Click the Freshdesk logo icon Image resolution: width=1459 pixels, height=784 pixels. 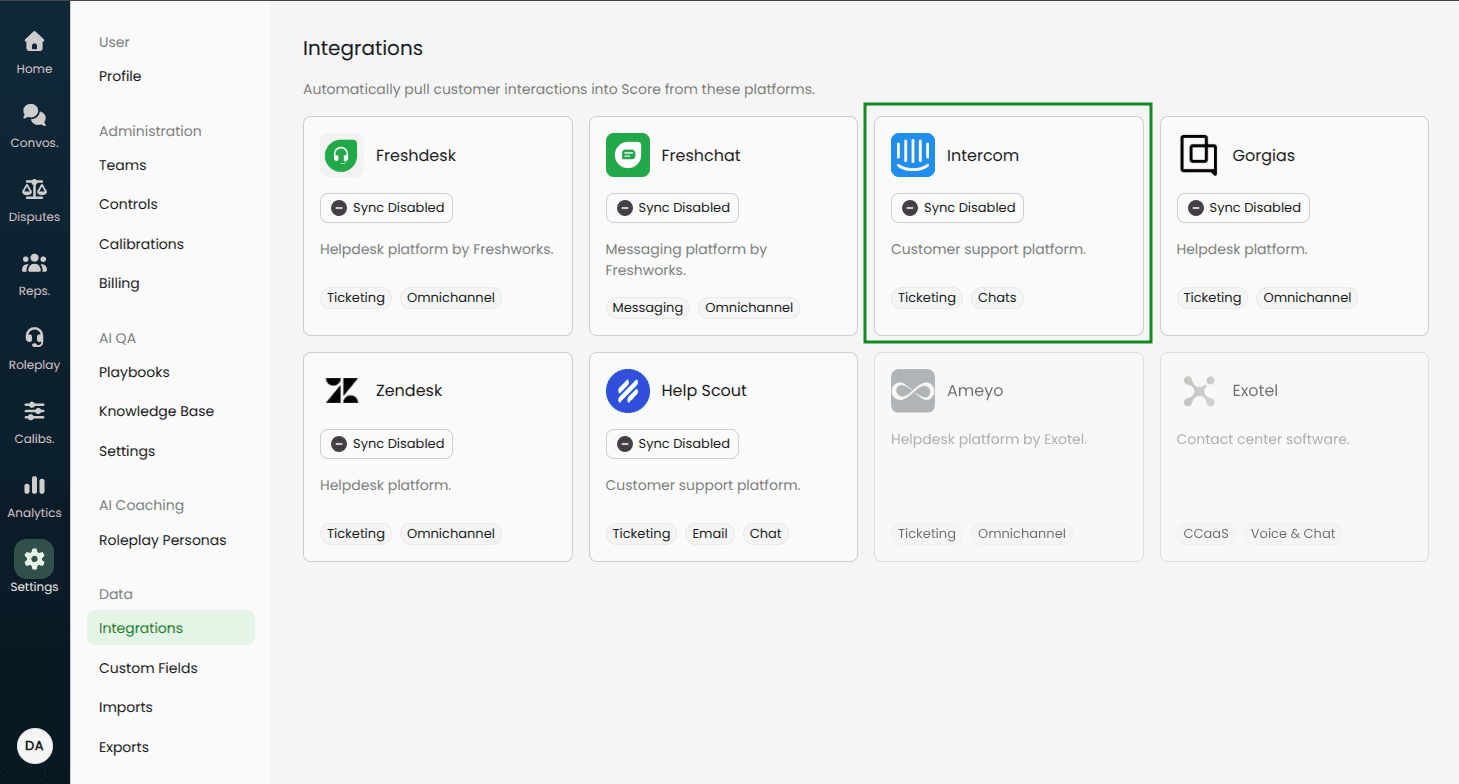(x=342, y=155)
